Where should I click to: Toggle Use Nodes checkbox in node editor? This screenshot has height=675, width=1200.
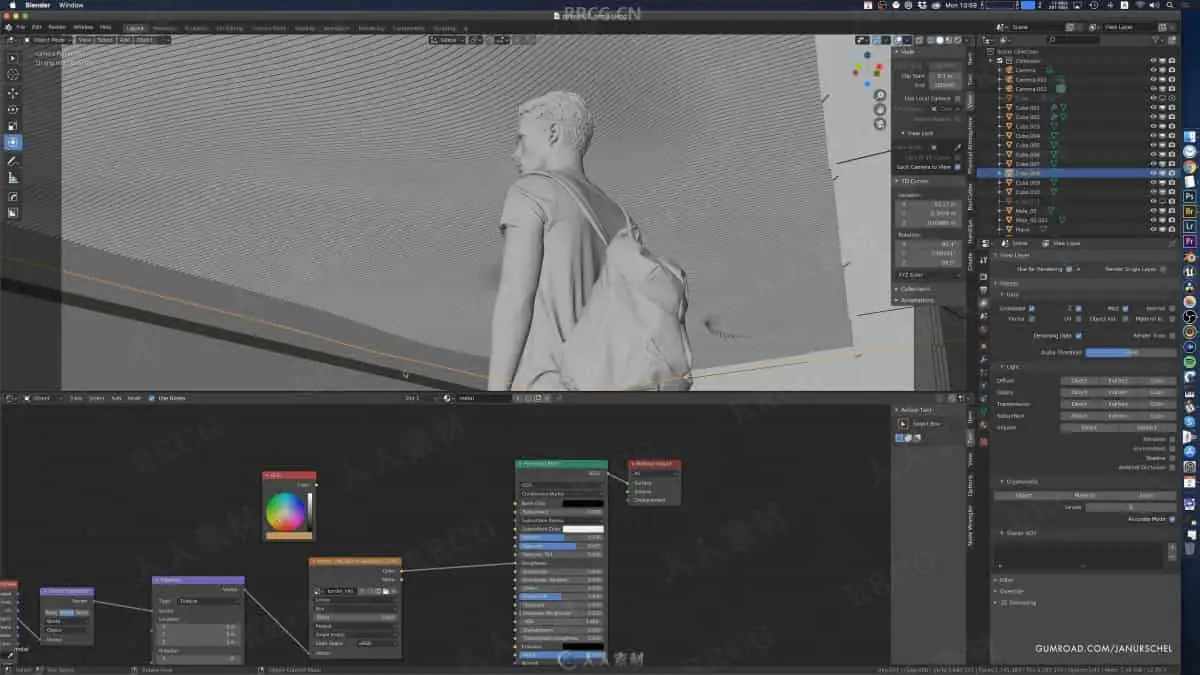[152, 398]
